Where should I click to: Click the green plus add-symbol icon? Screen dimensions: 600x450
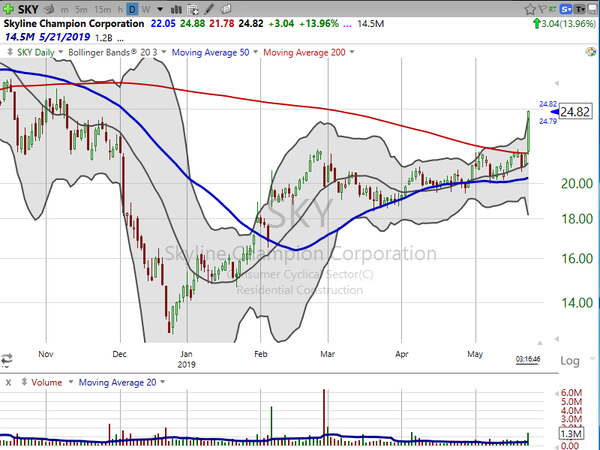tap(7, 8)
